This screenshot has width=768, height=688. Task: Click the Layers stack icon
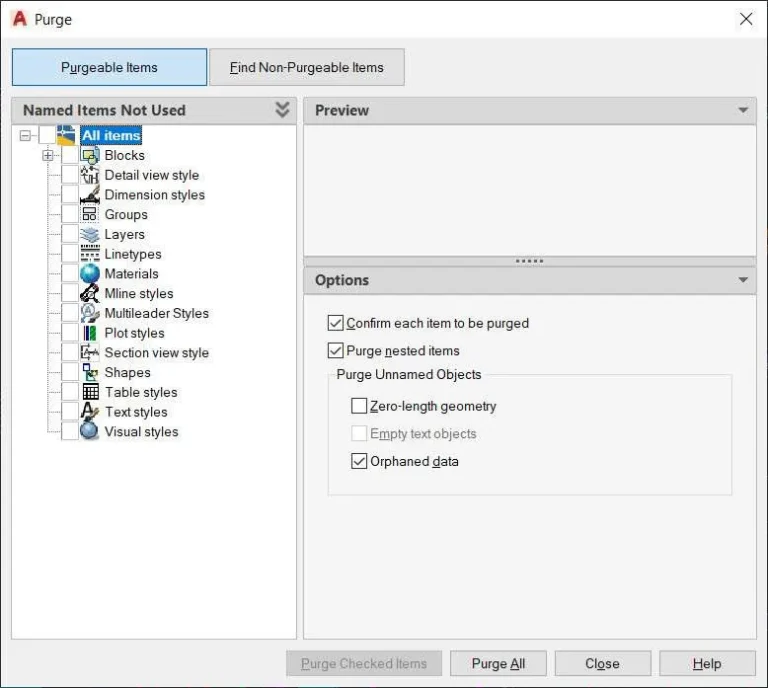click(x=90, y=234)
